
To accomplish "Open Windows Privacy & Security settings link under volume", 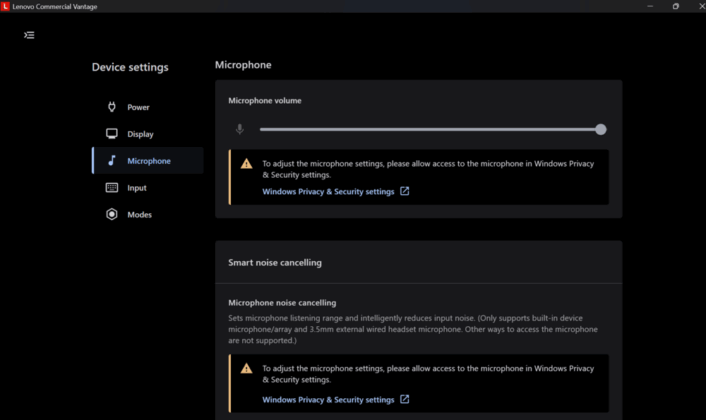I will pos(328,191).
